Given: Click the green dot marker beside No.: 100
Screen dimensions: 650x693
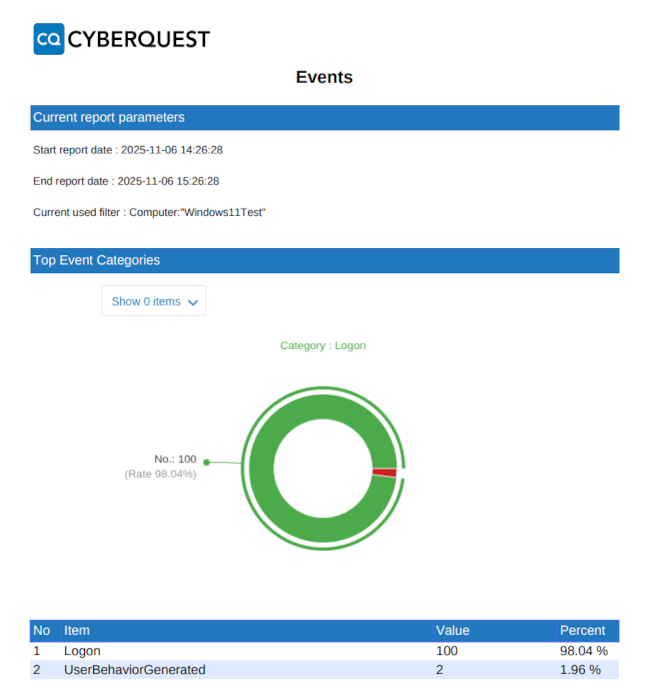Looking at the screenshot, I should [x=206, y=461].
